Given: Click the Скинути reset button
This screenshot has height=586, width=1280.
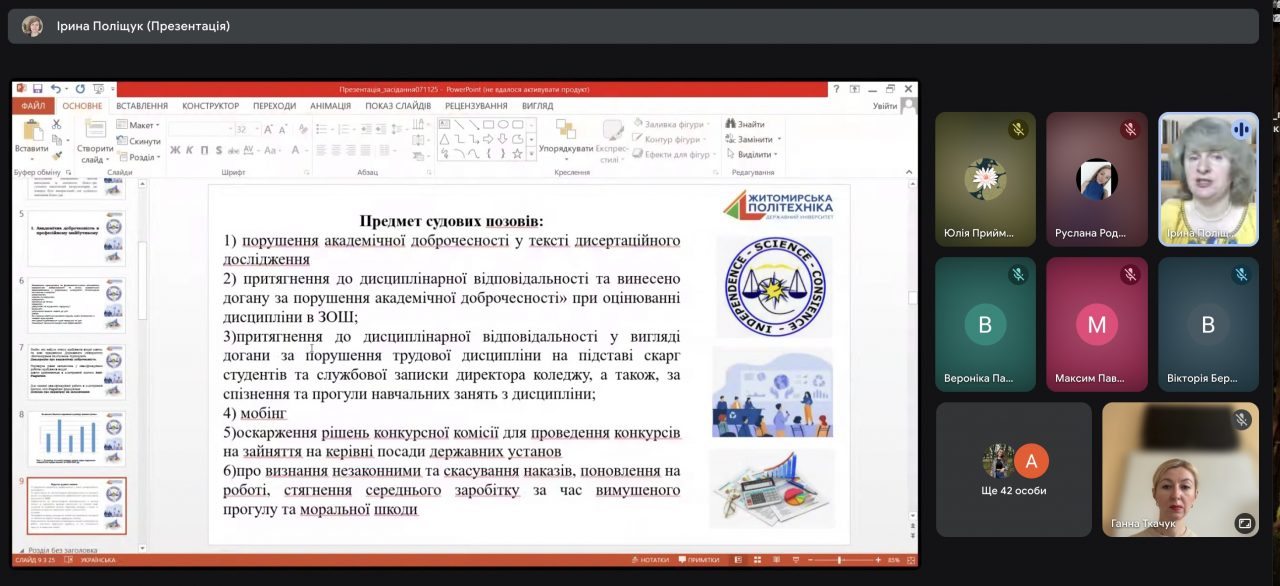Looking at the screenshot, I should click(x=138, y=141).
